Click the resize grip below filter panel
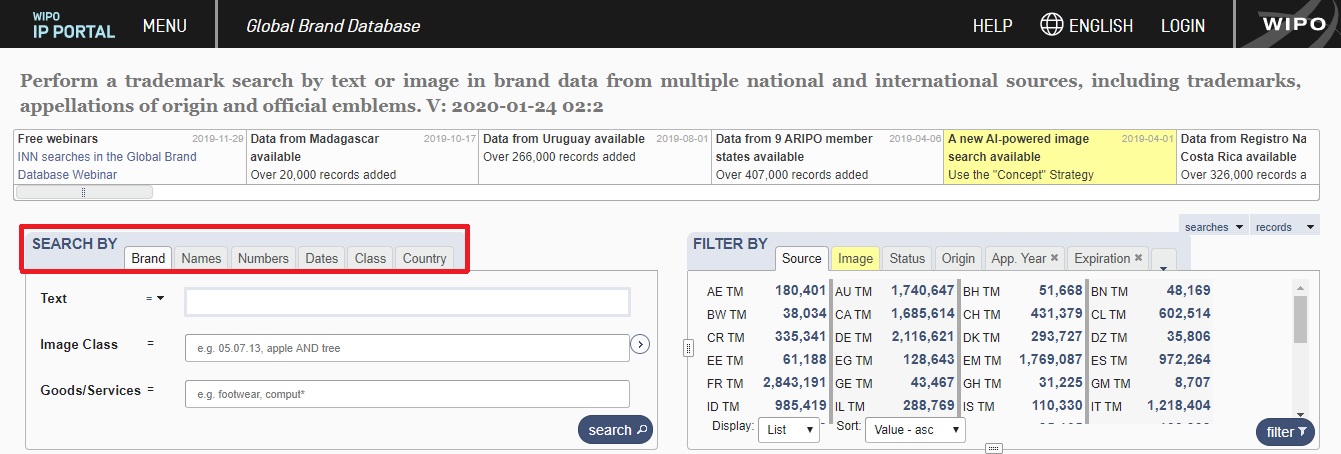The image size is (1341, 454). click(x=993, y=448)
